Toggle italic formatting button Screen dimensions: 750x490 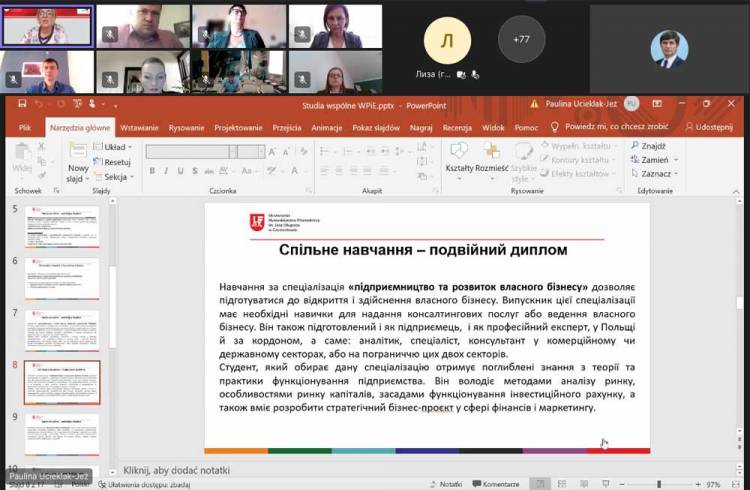(x=166, y=171)
